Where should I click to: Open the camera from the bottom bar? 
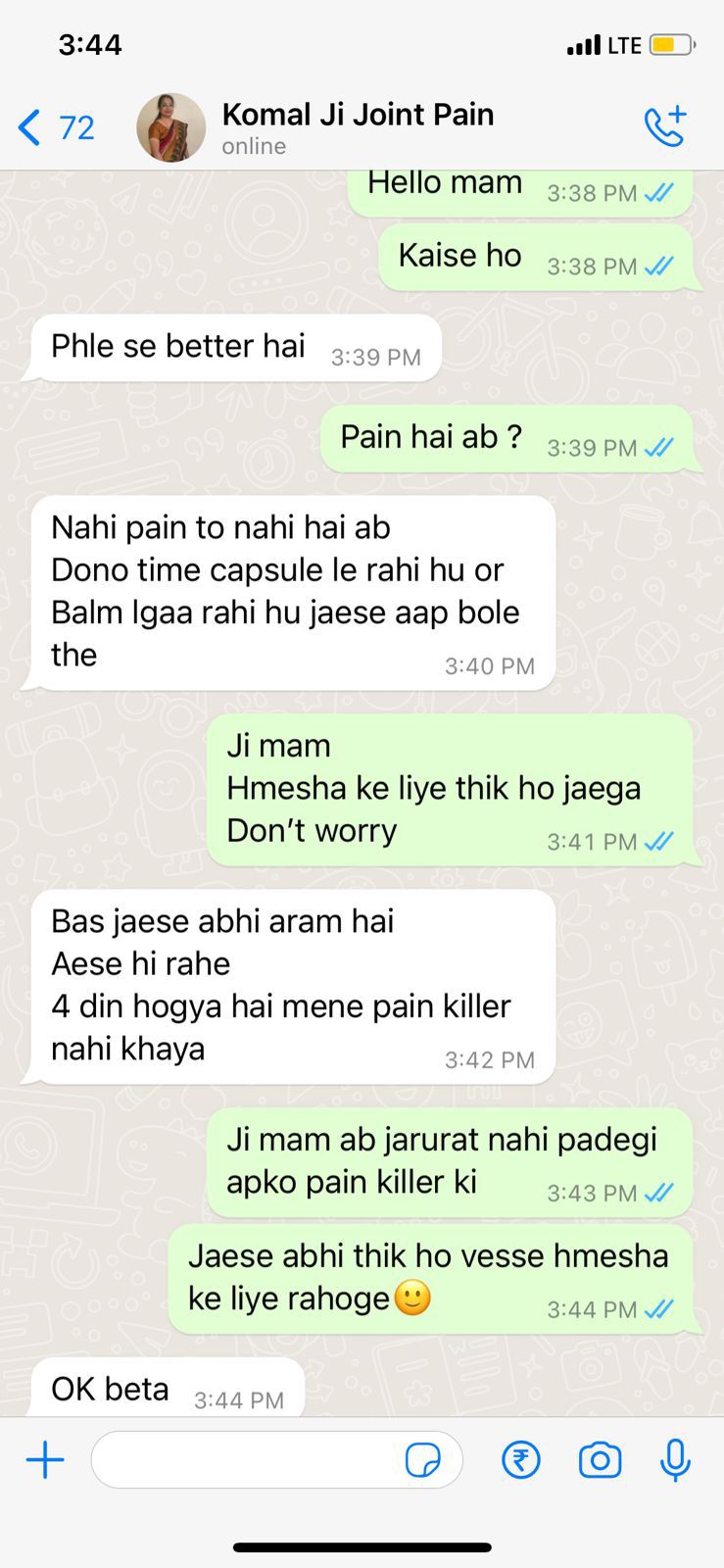click(600, 1460)
